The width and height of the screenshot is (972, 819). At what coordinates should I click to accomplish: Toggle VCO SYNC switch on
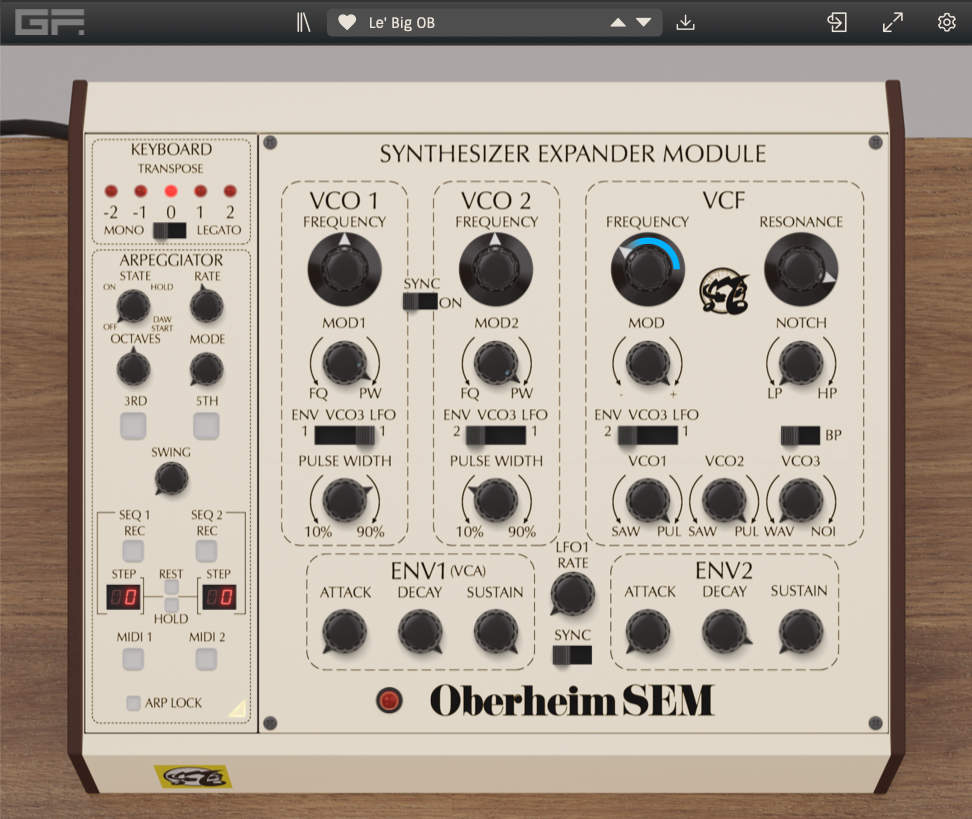pos(420,300)
